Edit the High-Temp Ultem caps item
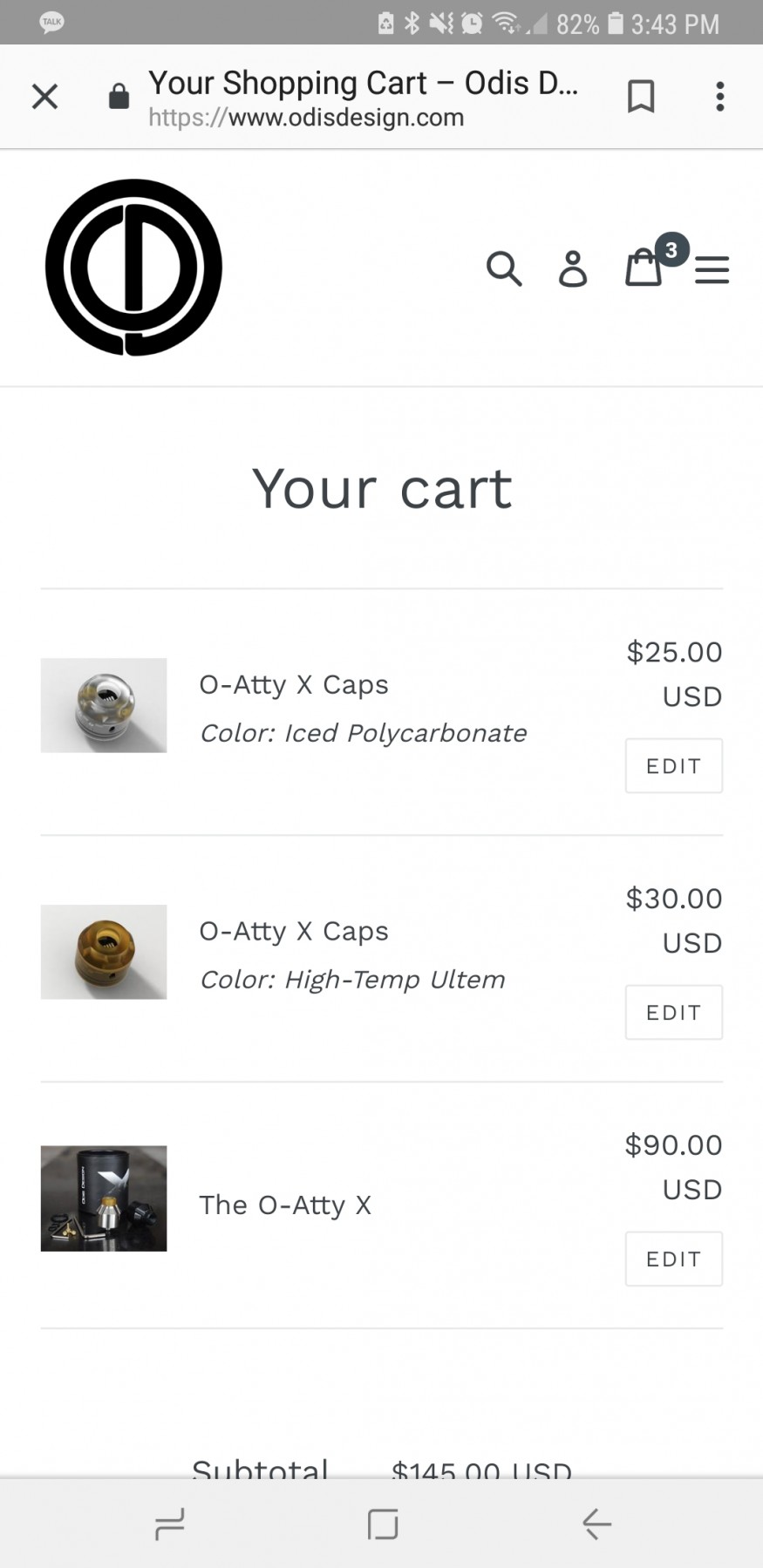Viewport: 763px width, 1568px height. pos(673,1012)
